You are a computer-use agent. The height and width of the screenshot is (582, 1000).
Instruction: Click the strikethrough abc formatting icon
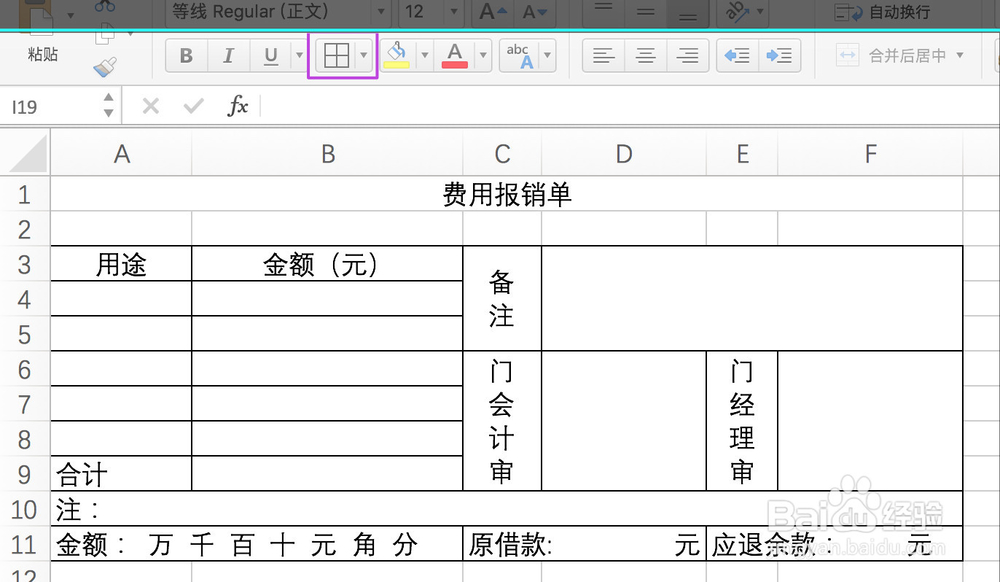tap(516, 55)
